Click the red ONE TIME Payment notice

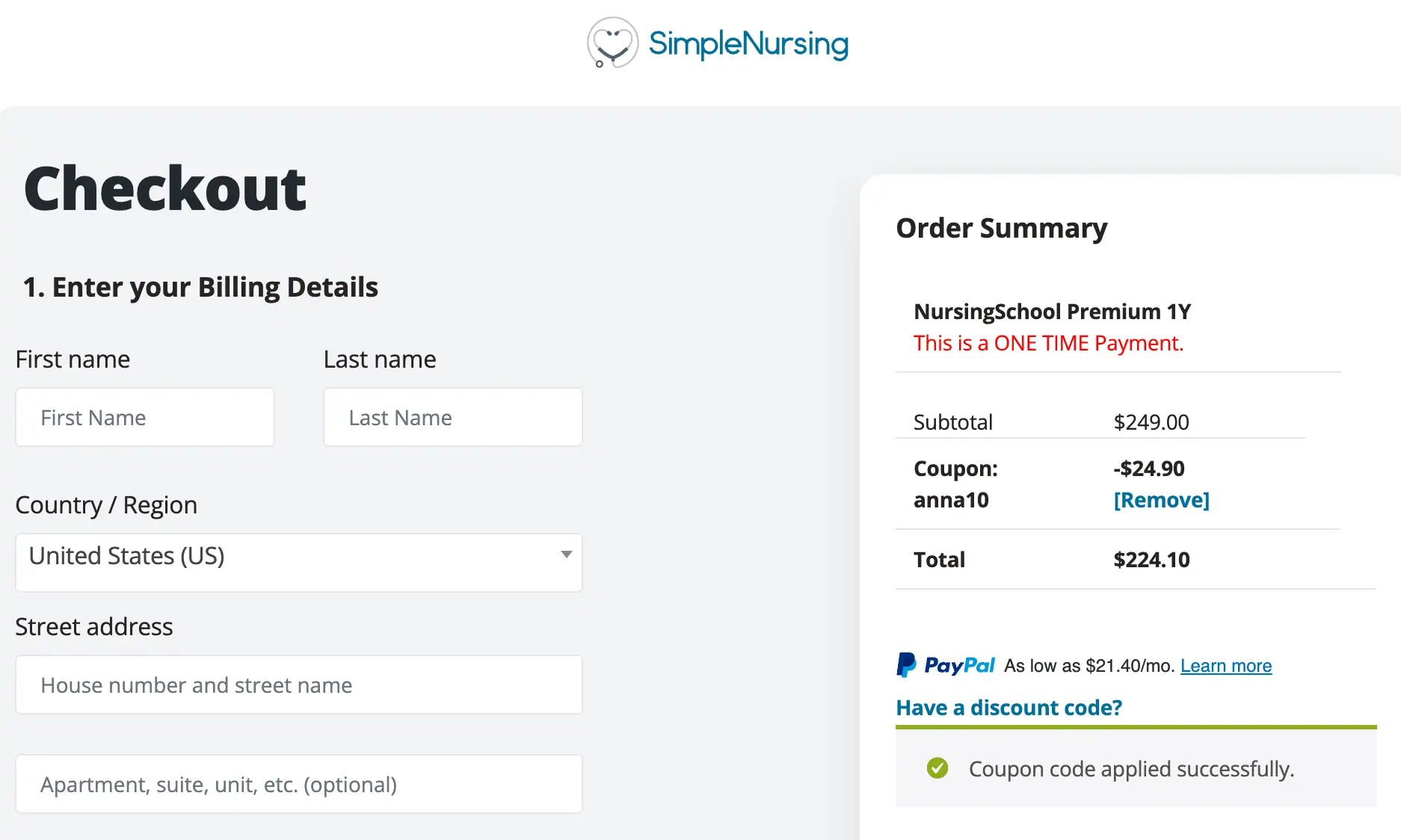[1048, 343]
